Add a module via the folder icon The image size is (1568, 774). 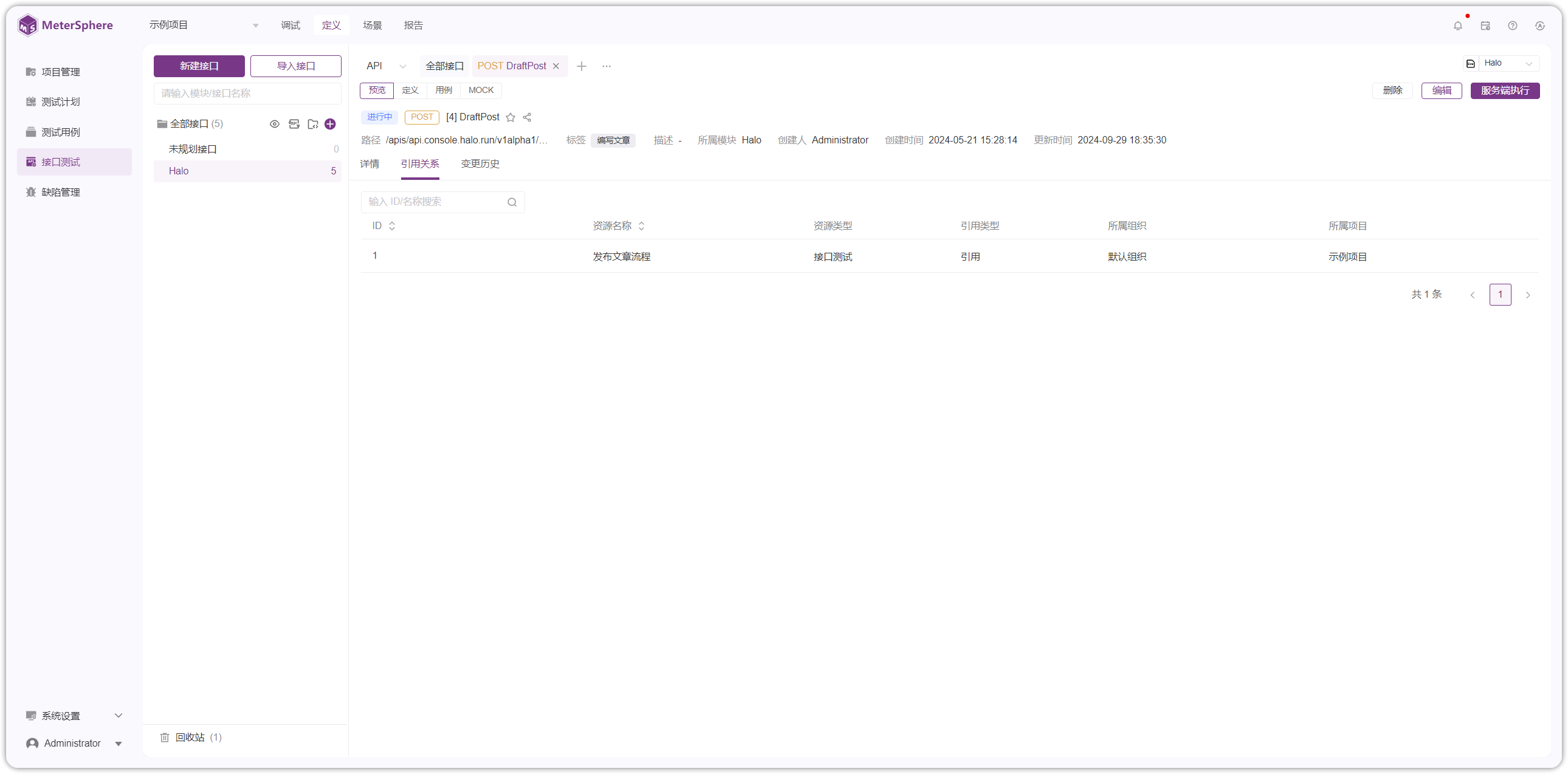tap(313, 124)
